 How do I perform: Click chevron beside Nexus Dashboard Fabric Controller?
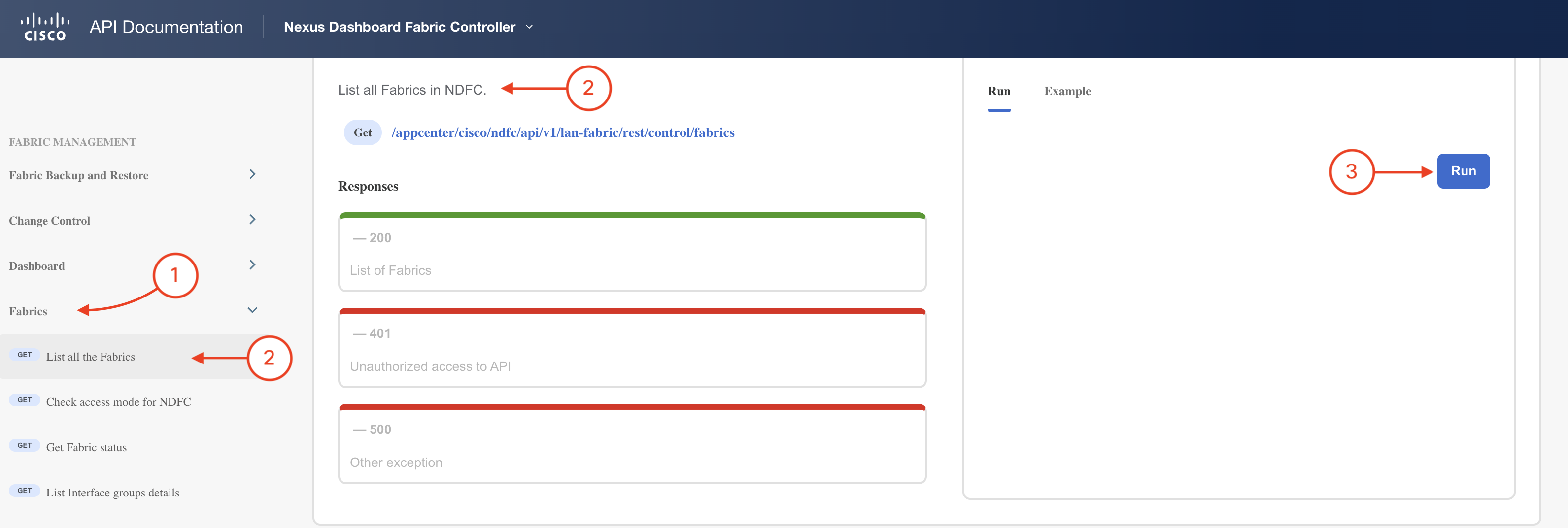pos(529,27)
